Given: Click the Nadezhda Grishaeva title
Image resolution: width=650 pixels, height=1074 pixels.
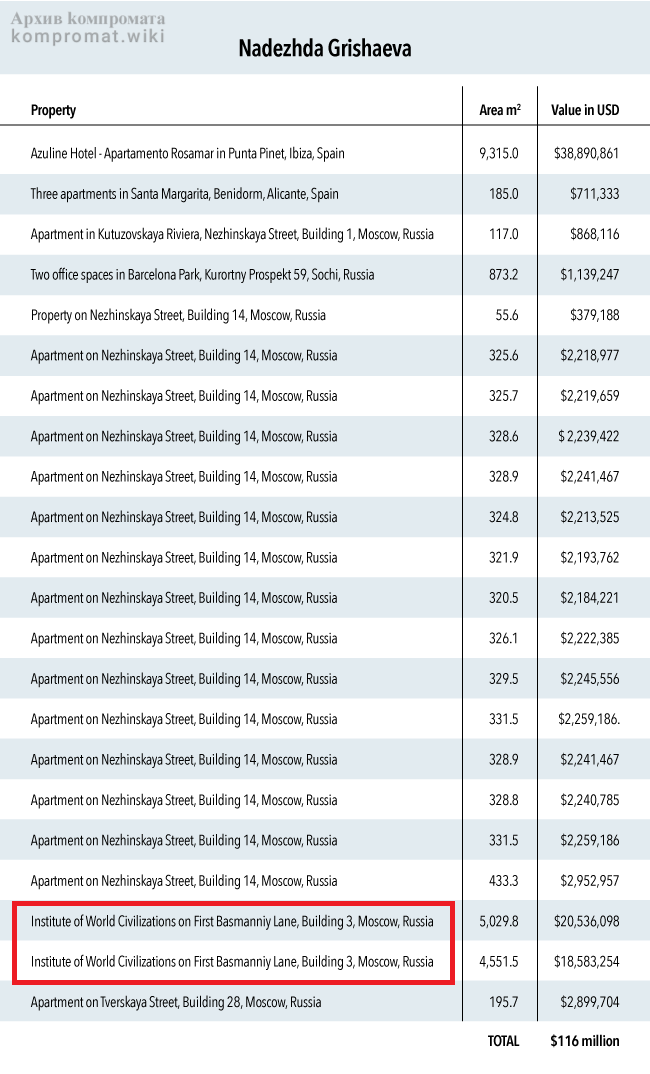Looking at the screenshot, I should point(325,48).
